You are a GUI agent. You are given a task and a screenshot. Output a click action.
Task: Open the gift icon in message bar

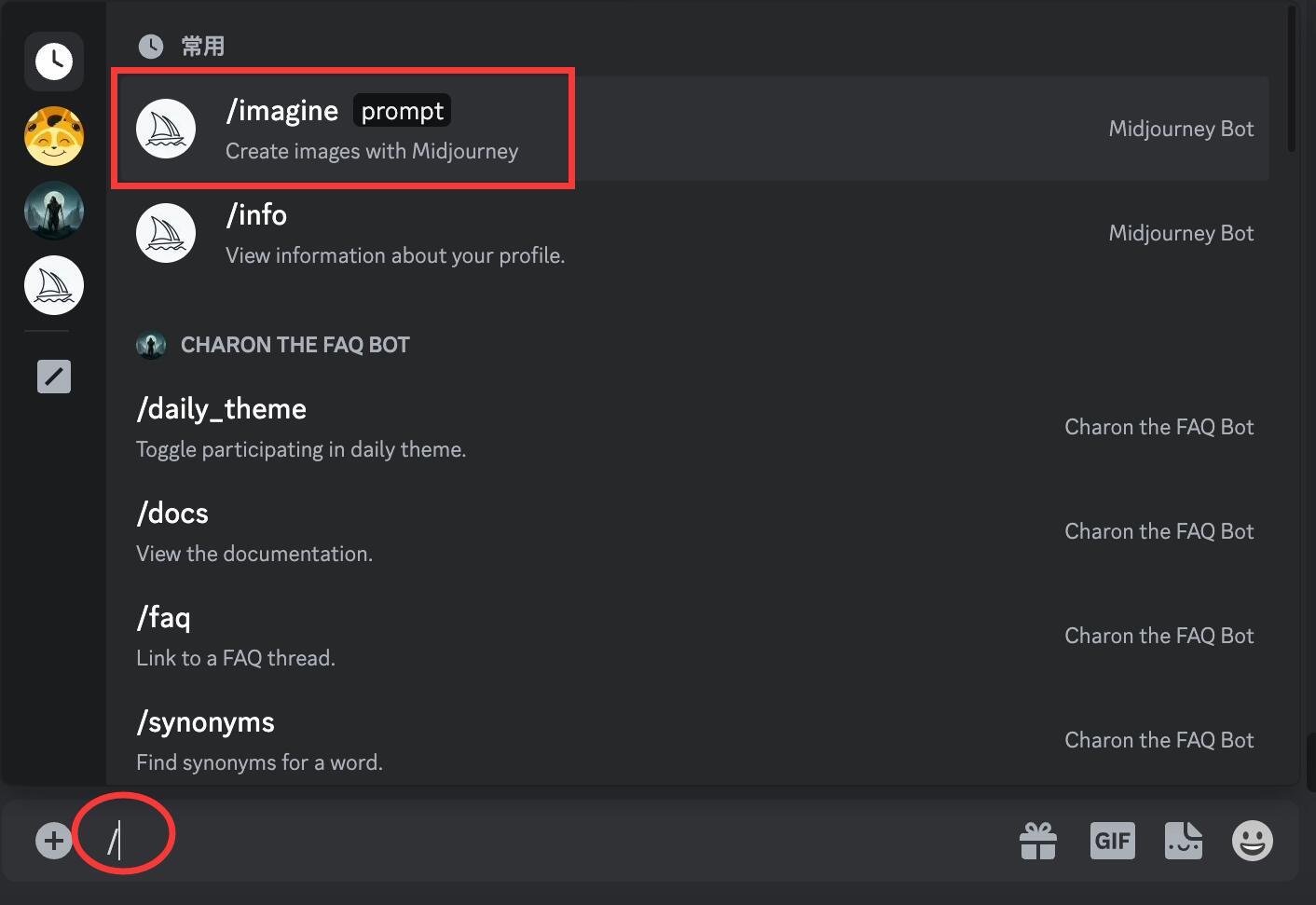point(1038,841)
